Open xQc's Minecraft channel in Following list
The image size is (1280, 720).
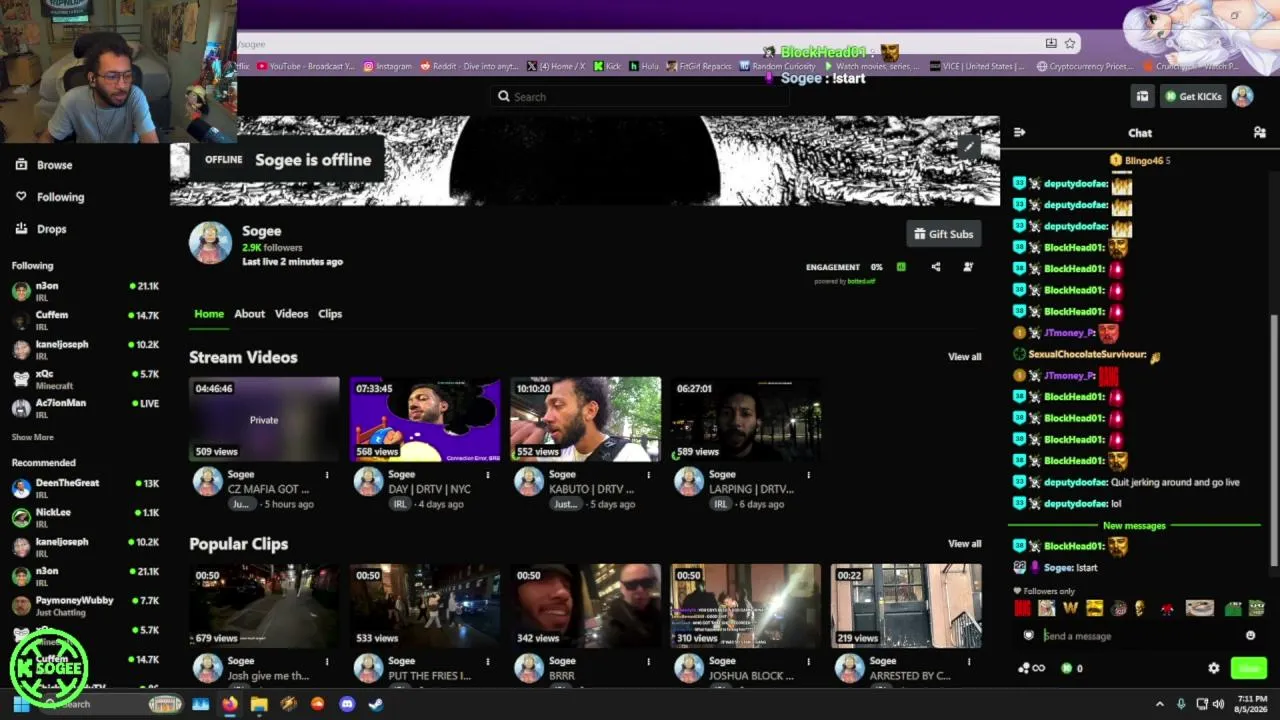85,379
